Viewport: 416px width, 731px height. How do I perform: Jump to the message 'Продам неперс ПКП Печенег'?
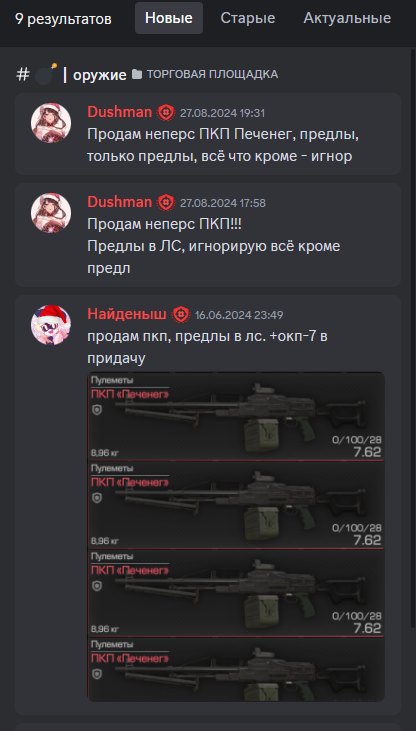coord(208,134)
